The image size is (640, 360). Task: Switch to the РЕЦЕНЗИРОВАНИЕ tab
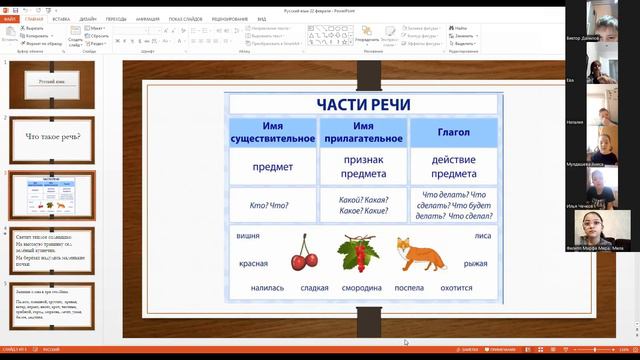[x=229, y=19]
